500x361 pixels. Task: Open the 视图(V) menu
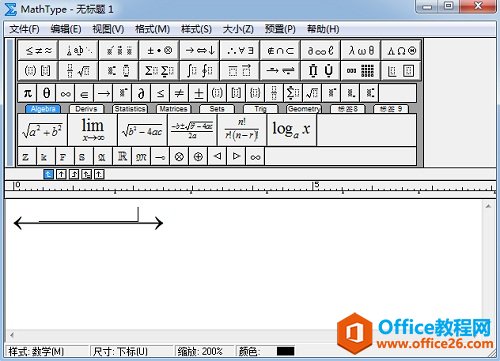click(108, 29)
